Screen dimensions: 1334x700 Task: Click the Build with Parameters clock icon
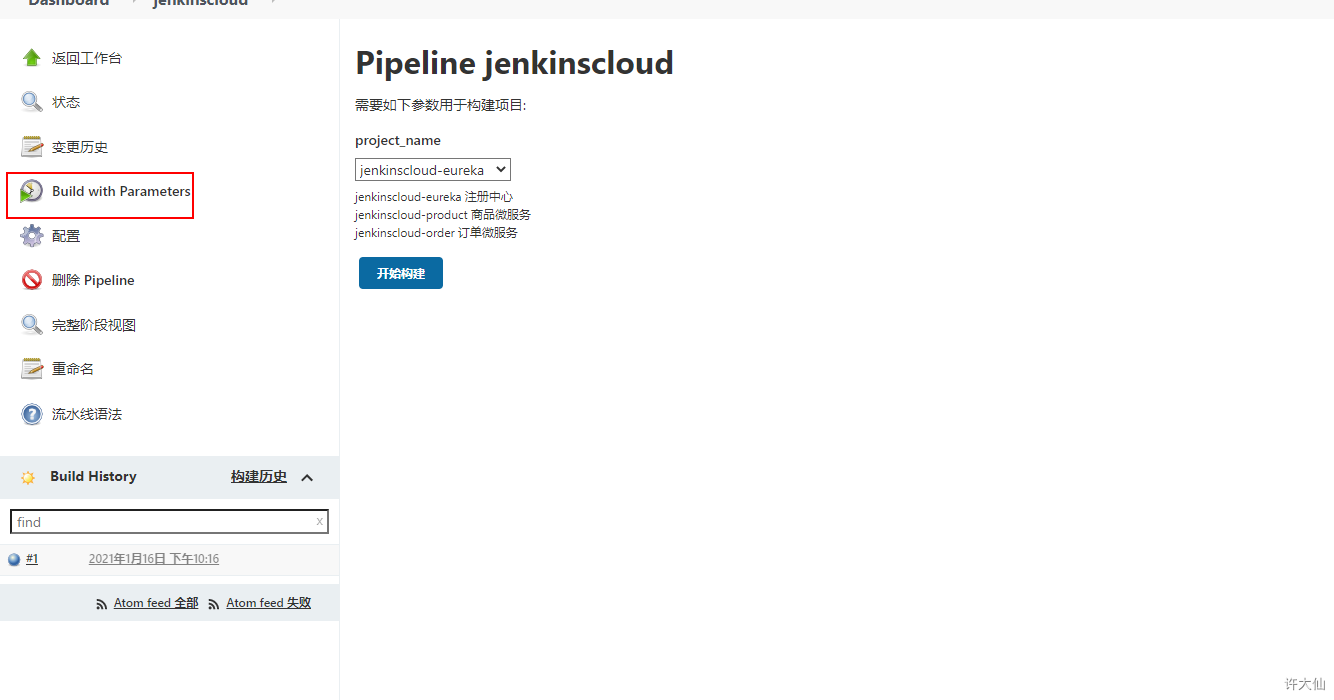pos(32,192)
